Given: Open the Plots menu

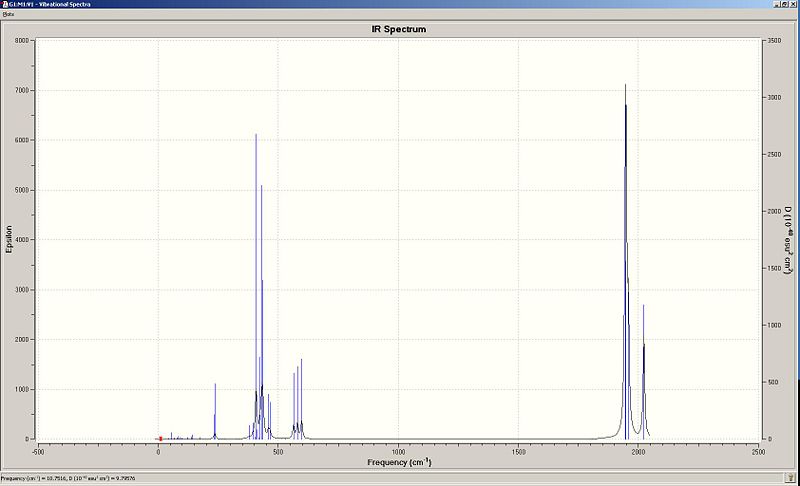Looking at the screenshot, I should pos(8,14).
